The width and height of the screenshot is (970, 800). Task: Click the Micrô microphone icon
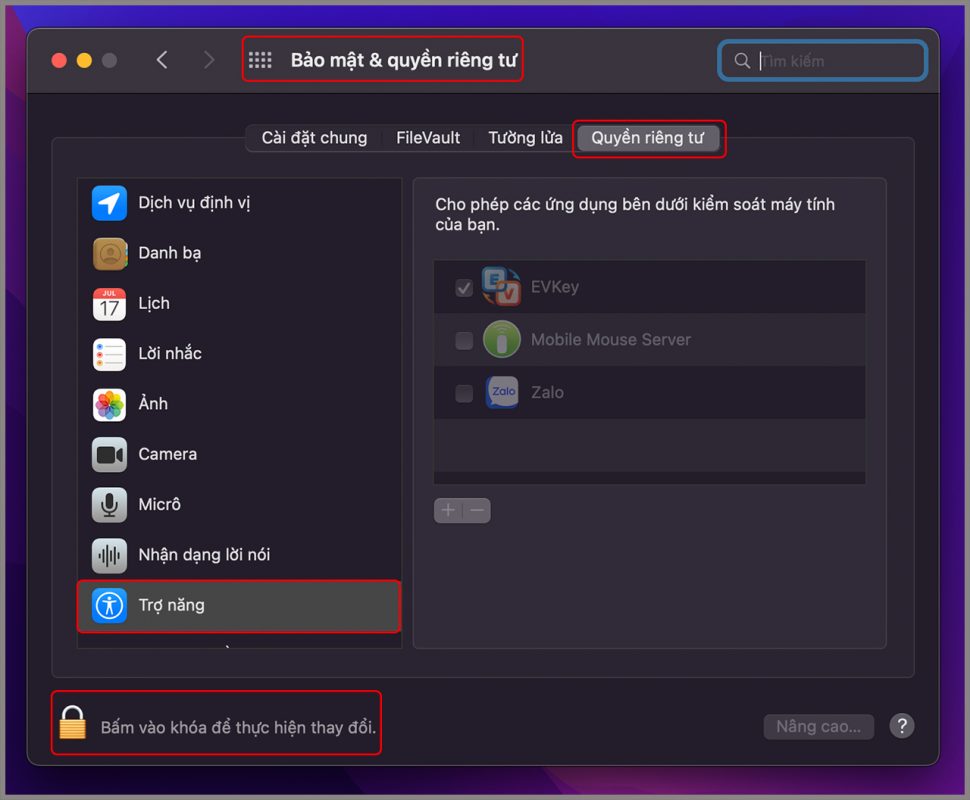[x=110, y=505]
